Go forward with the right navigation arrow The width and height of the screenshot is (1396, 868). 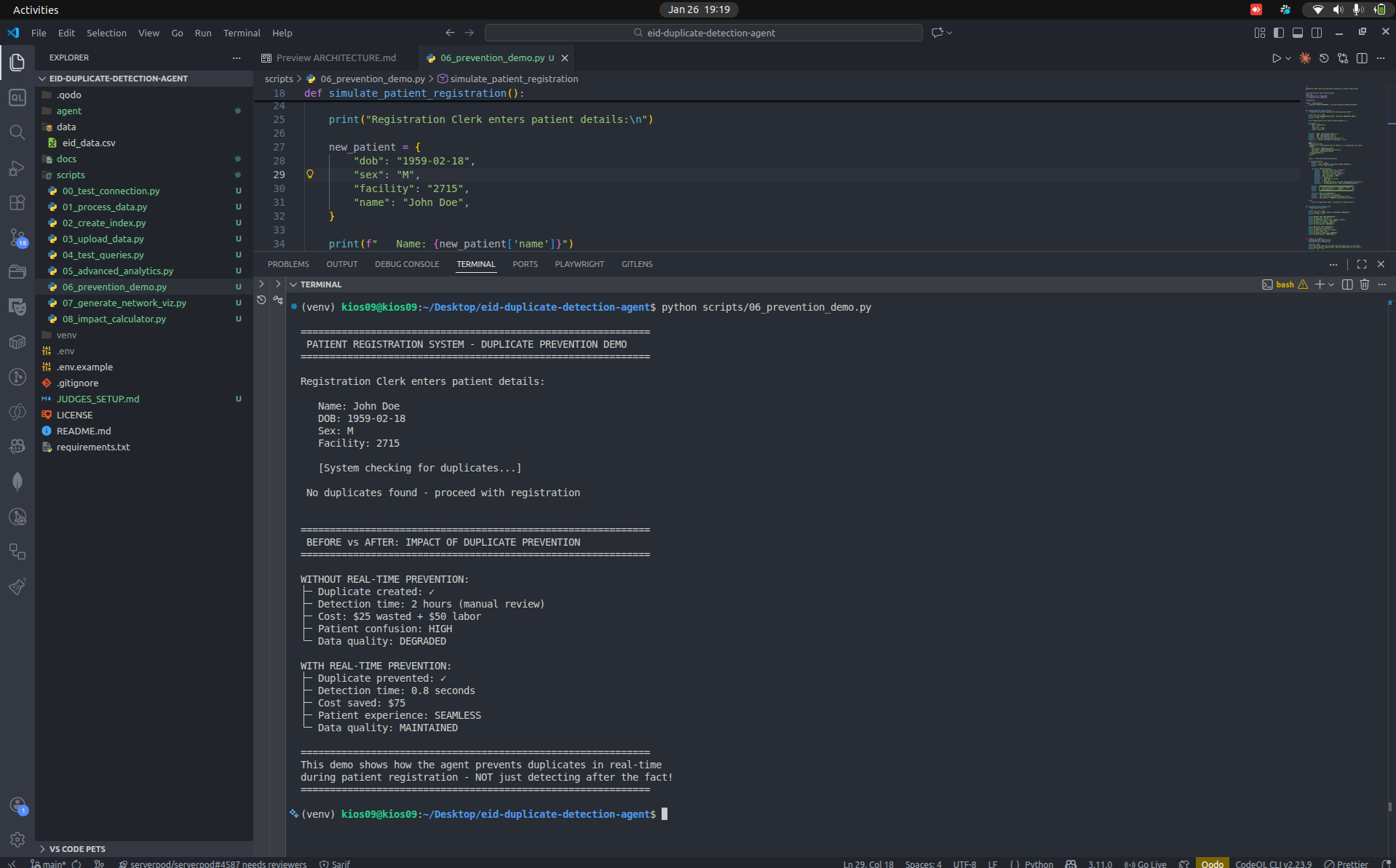click(x=469, y=33)
